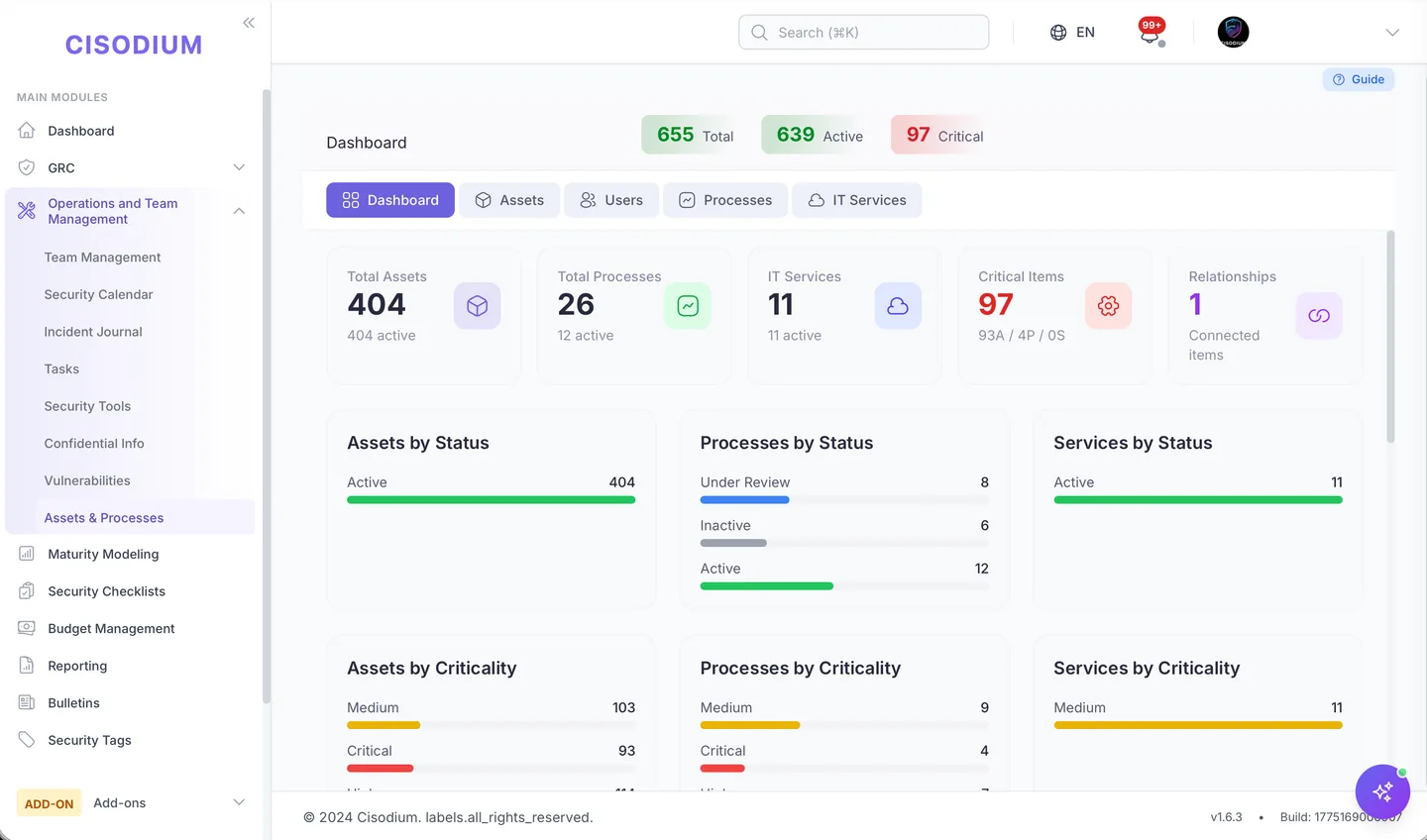Image resolution: width=1427 pixels, height=840 pixels.
Task: Switch to the Users tab
Action: (611, 200)
